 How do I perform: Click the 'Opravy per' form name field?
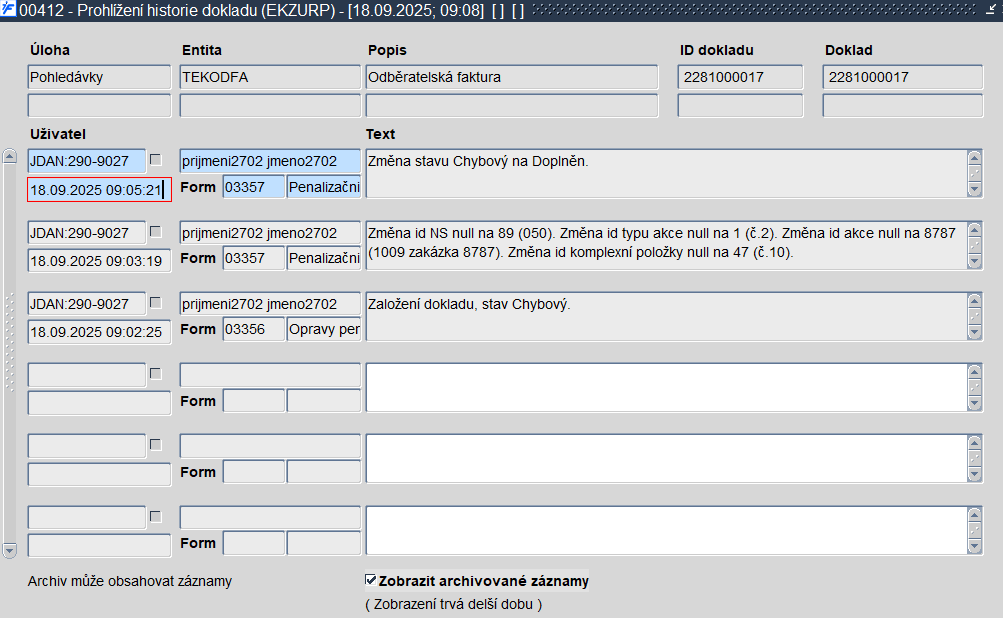(x=324, y=329)
